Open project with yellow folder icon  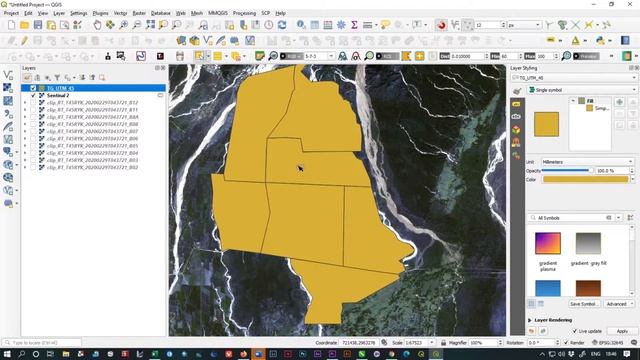(24, 25)
